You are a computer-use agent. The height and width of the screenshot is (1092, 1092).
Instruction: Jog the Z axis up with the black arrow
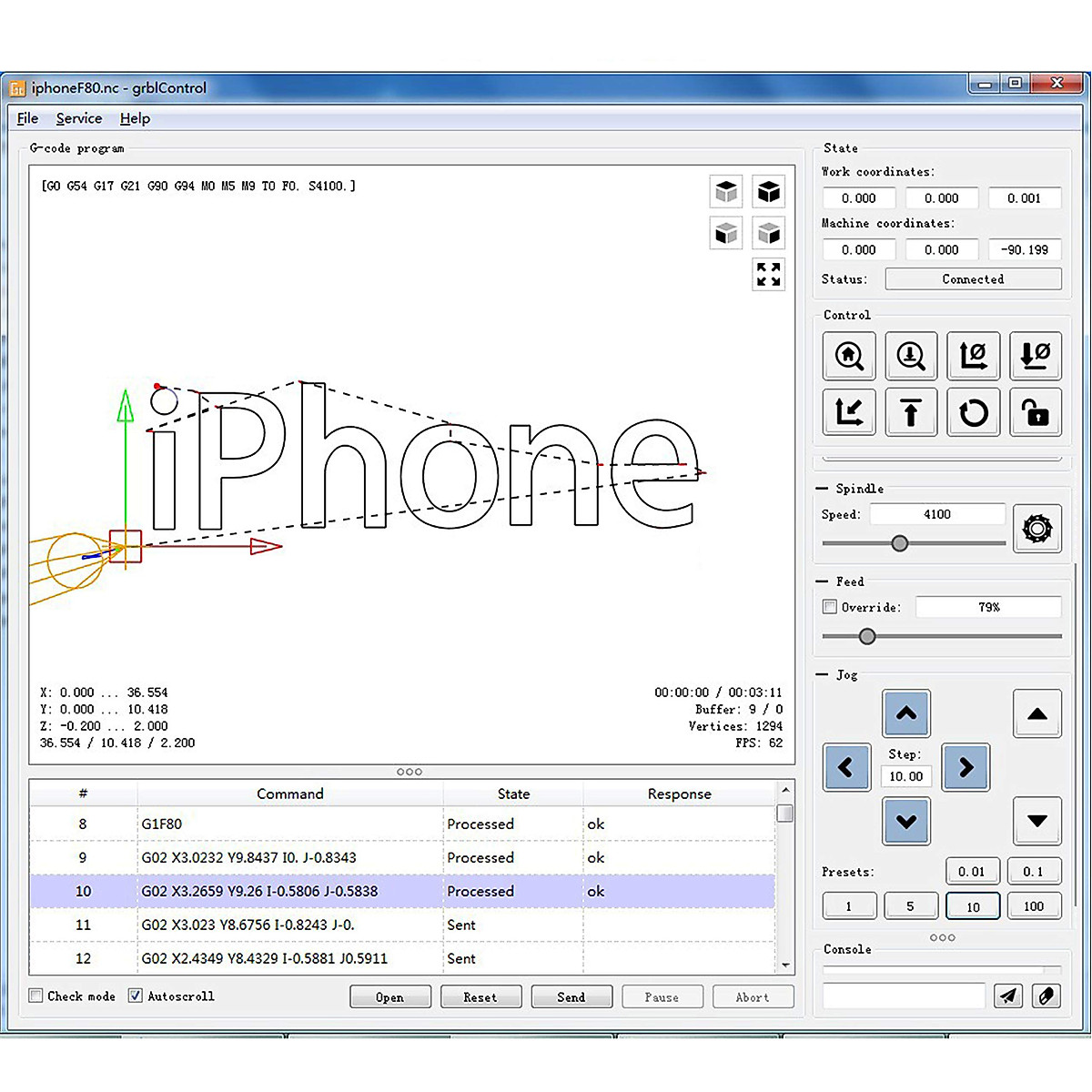pos(1036,714)
